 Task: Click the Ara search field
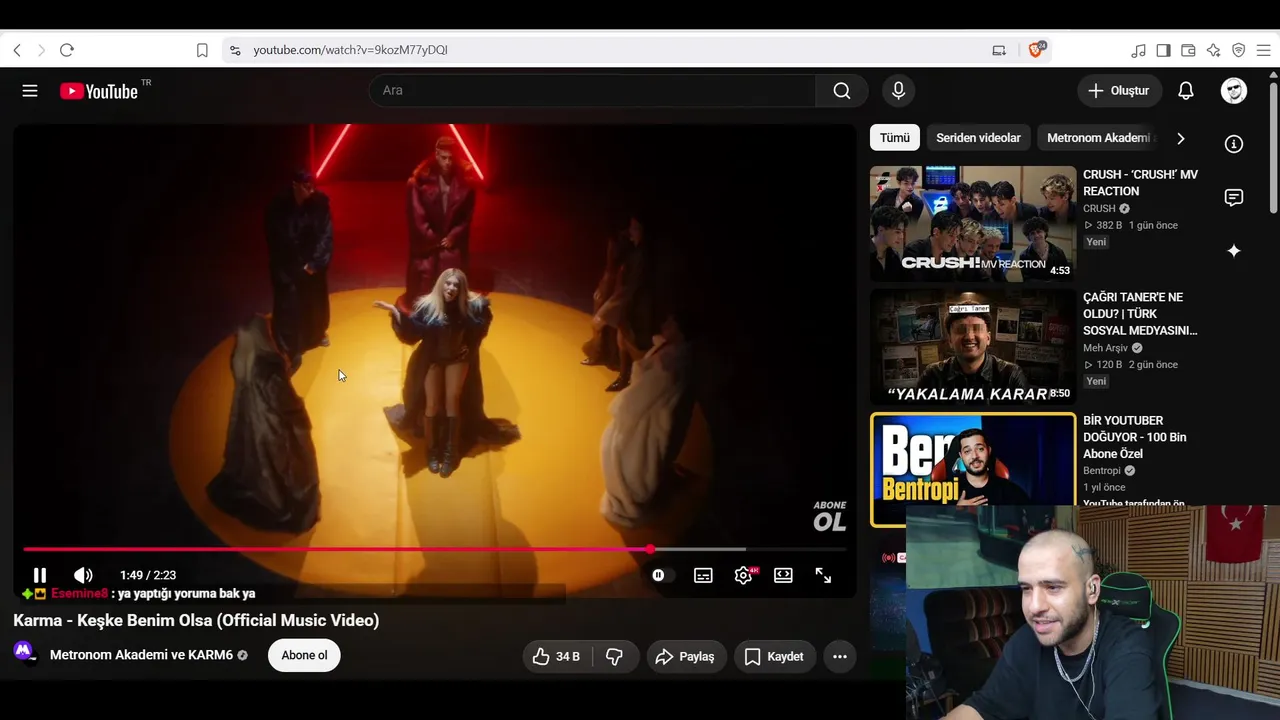pos(593,91)
